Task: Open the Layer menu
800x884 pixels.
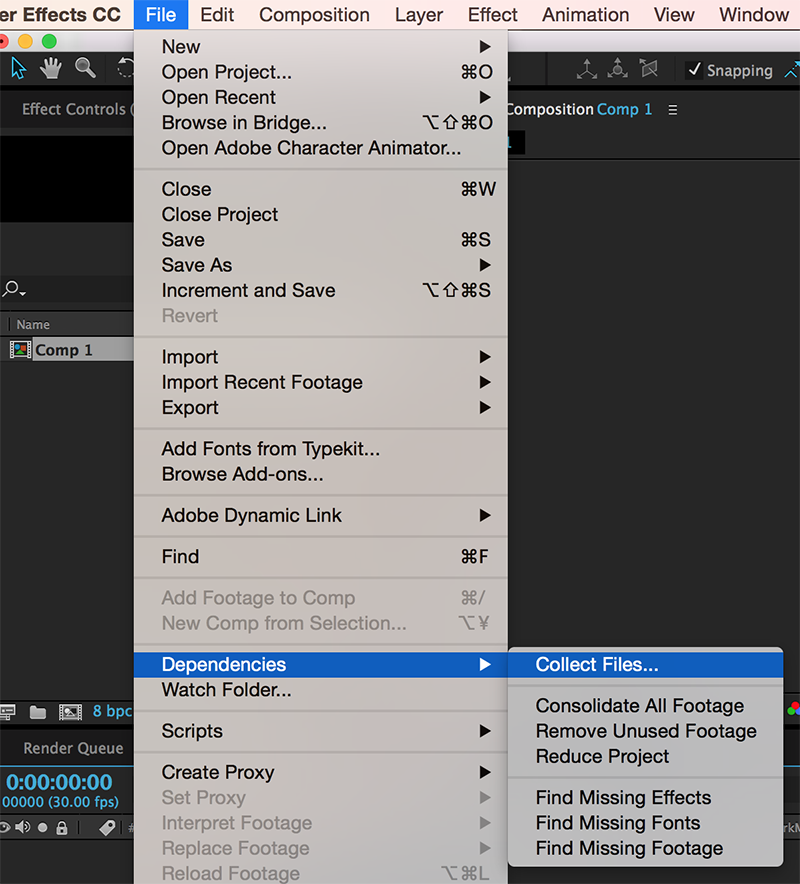Action: (x=419, y=15)
